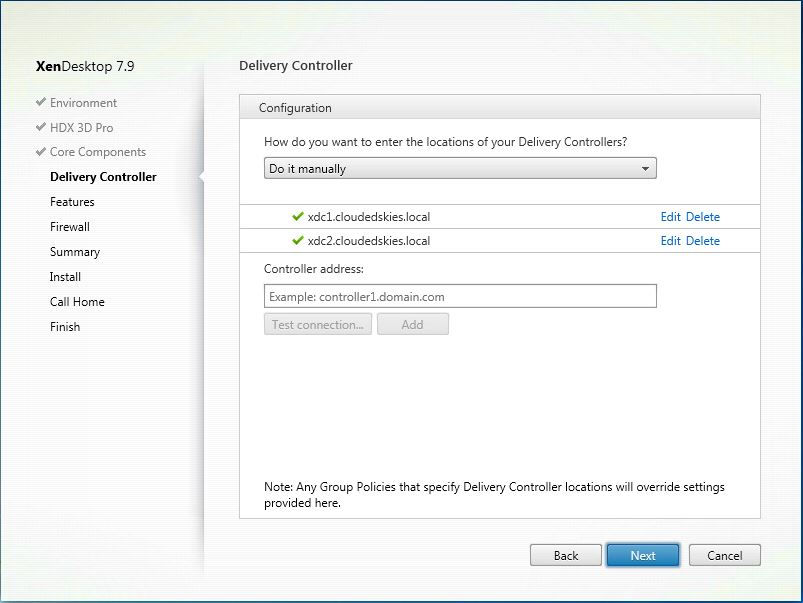
Task: Select the Features step in sidebar
Action: tap(72, 202)
